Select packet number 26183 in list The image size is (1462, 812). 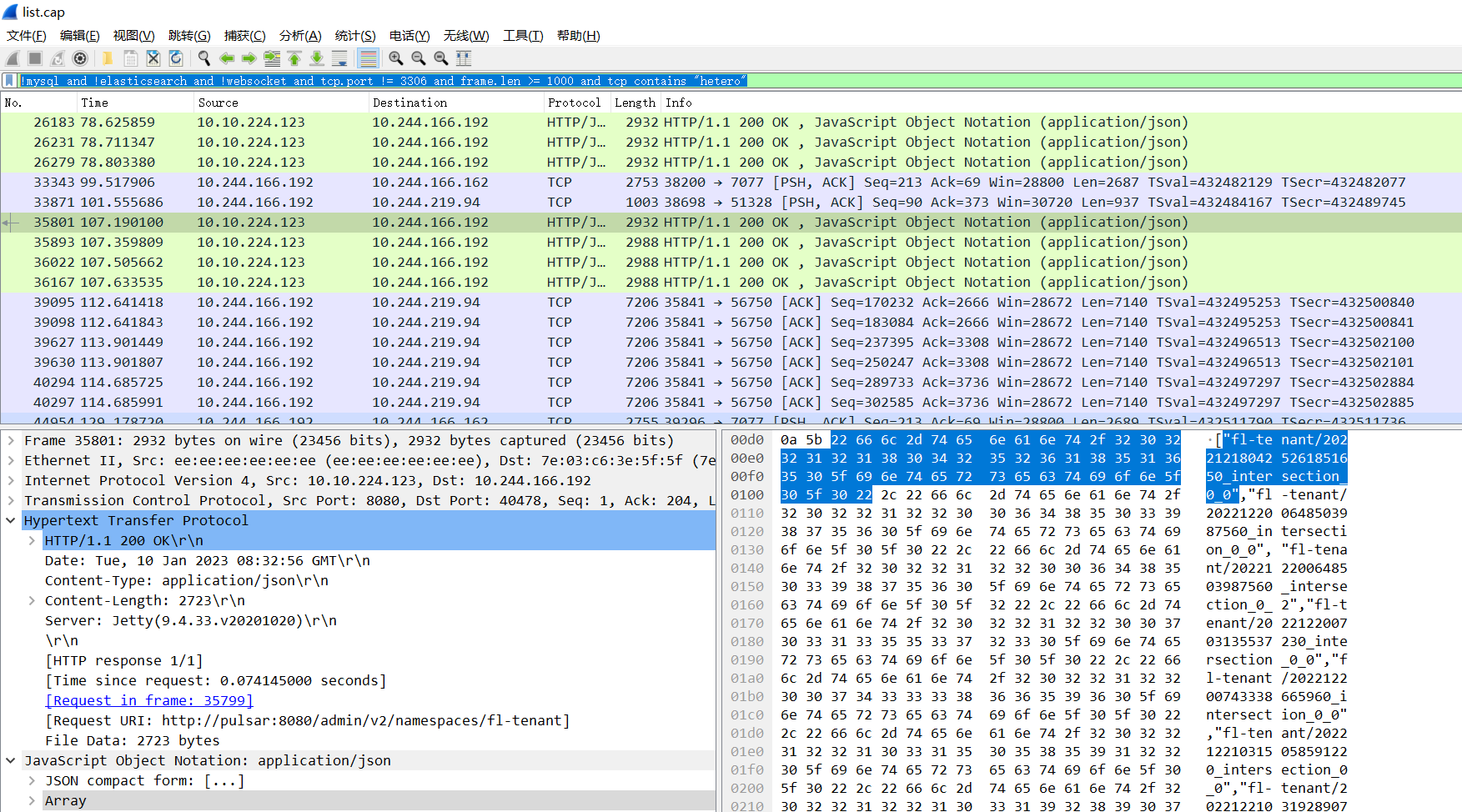click(731, 122)
